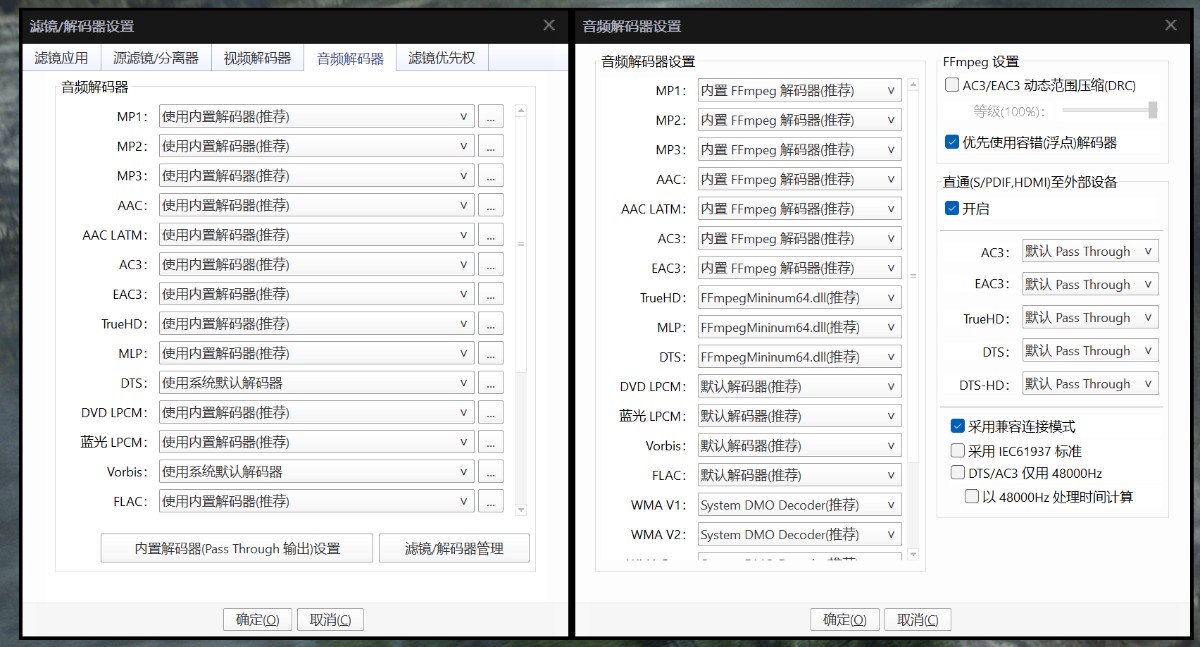Click the 滤镜/解码器管理 button
Screen dimensions: 1200x647
pyautogui.click(x=454, y=548)
